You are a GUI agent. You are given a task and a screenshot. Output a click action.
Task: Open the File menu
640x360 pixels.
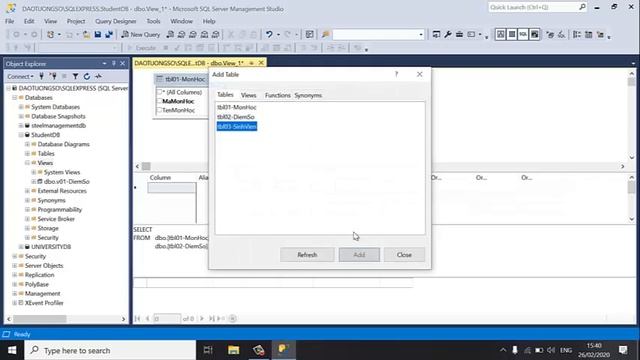point(9,21)
